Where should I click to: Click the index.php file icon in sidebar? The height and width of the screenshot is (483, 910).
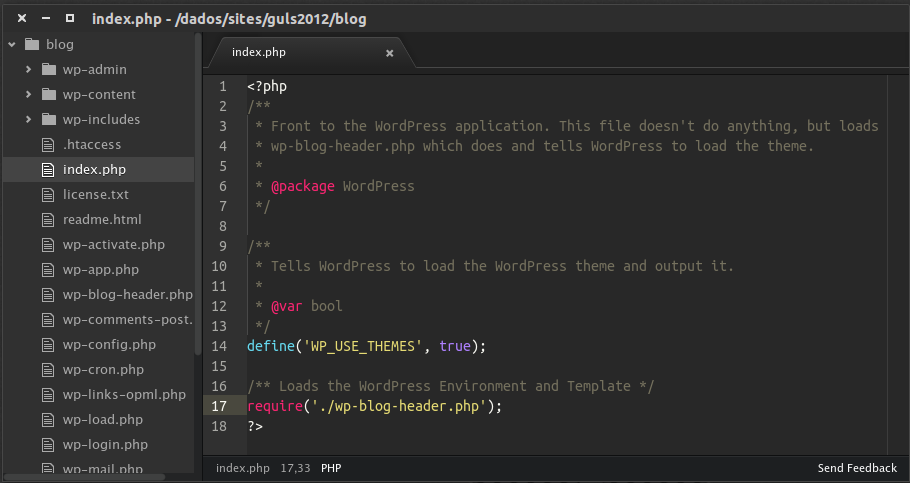pos(48,170)
